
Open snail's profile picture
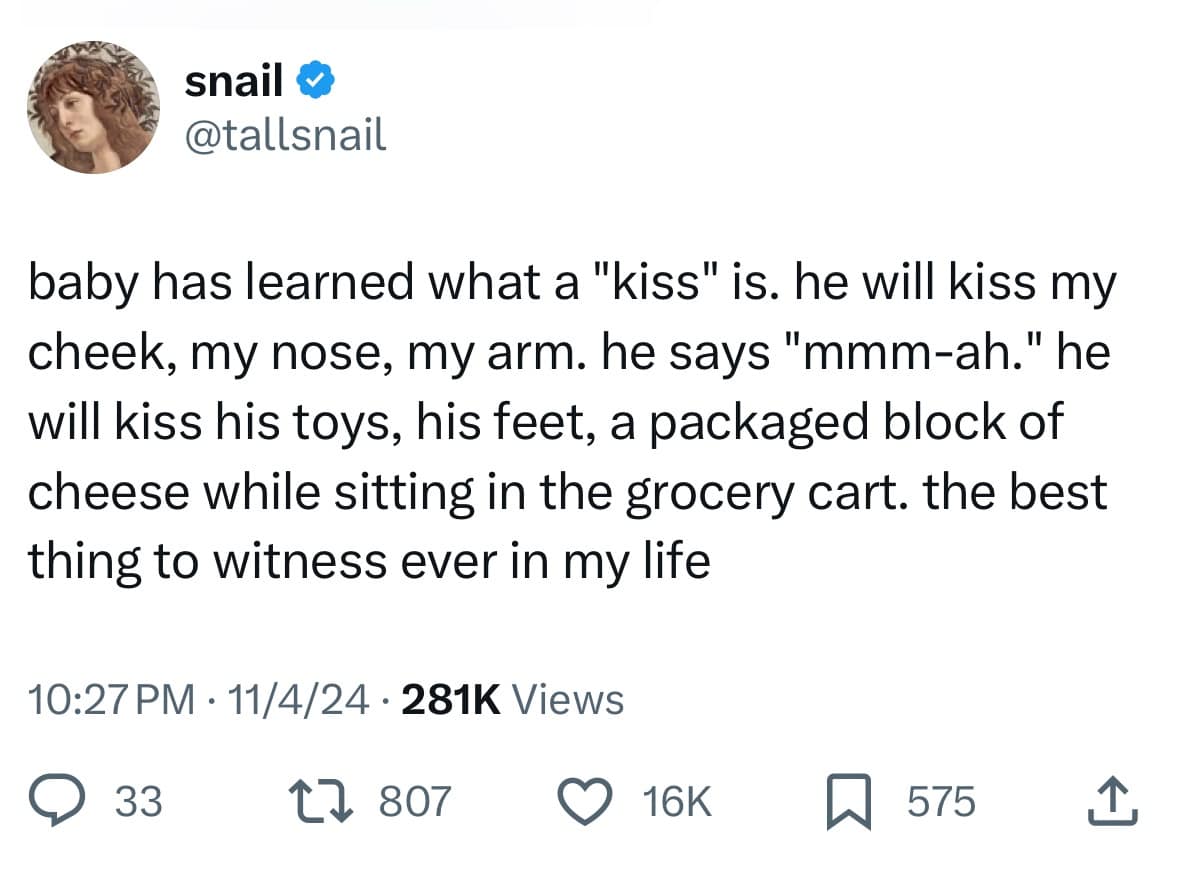pyautogui.click(x=93, y=108)
